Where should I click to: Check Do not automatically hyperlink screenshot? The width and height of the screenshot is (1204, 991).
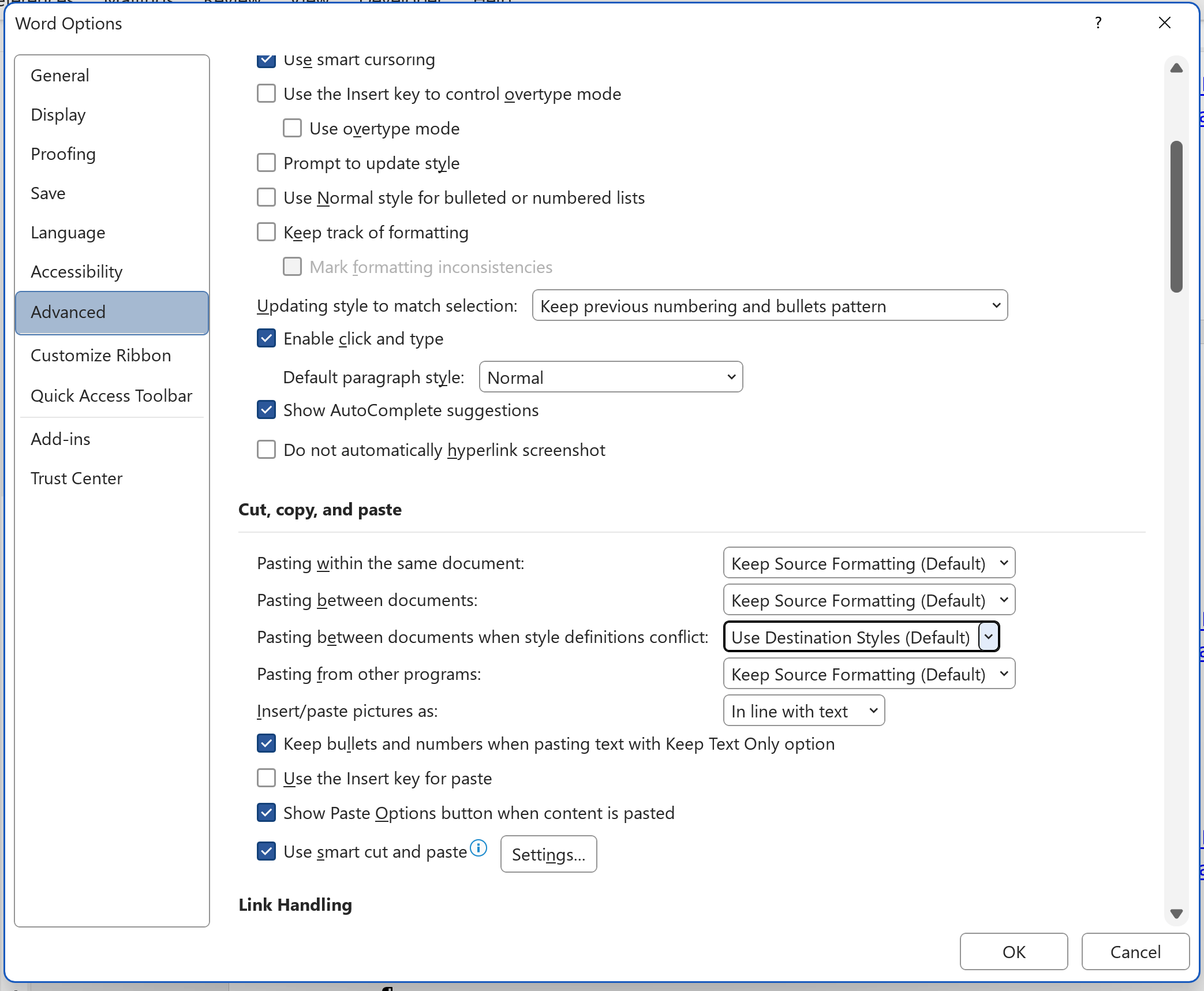(x=266, y=450)
